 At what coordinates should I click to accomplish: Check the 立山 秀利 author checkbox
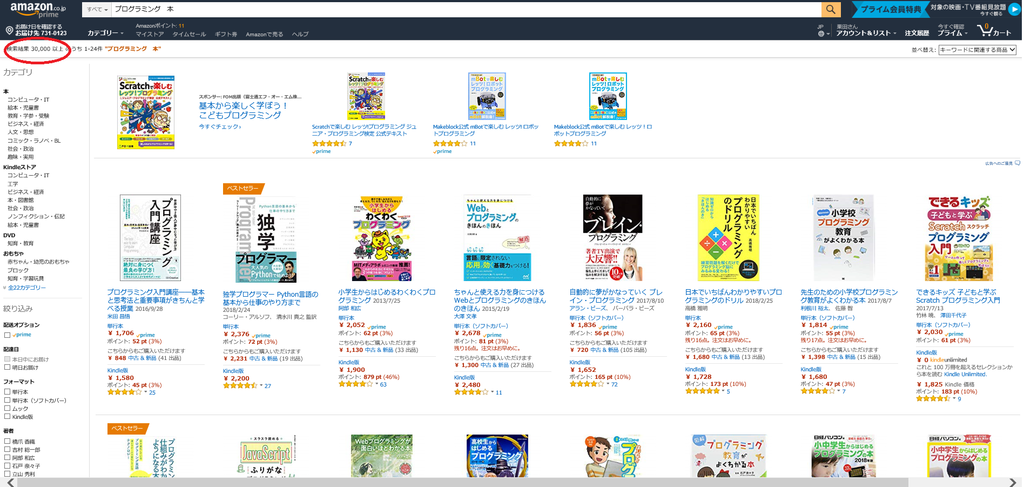point(7,475)
